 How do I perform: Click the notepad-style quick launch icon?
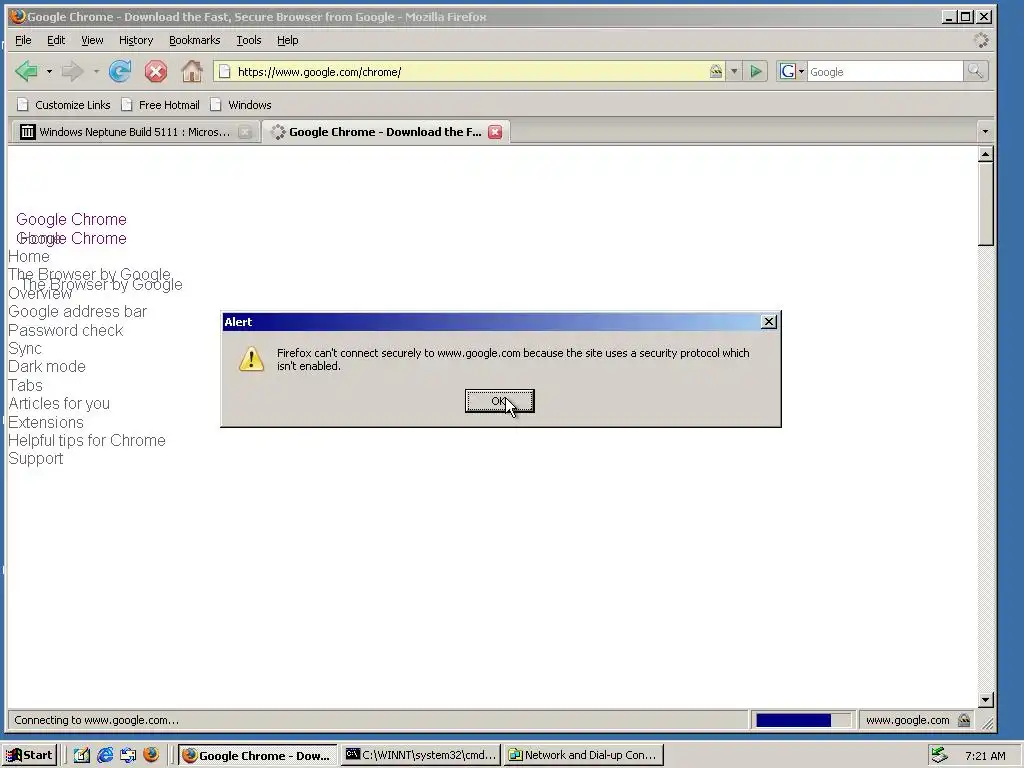coord(82,755)
